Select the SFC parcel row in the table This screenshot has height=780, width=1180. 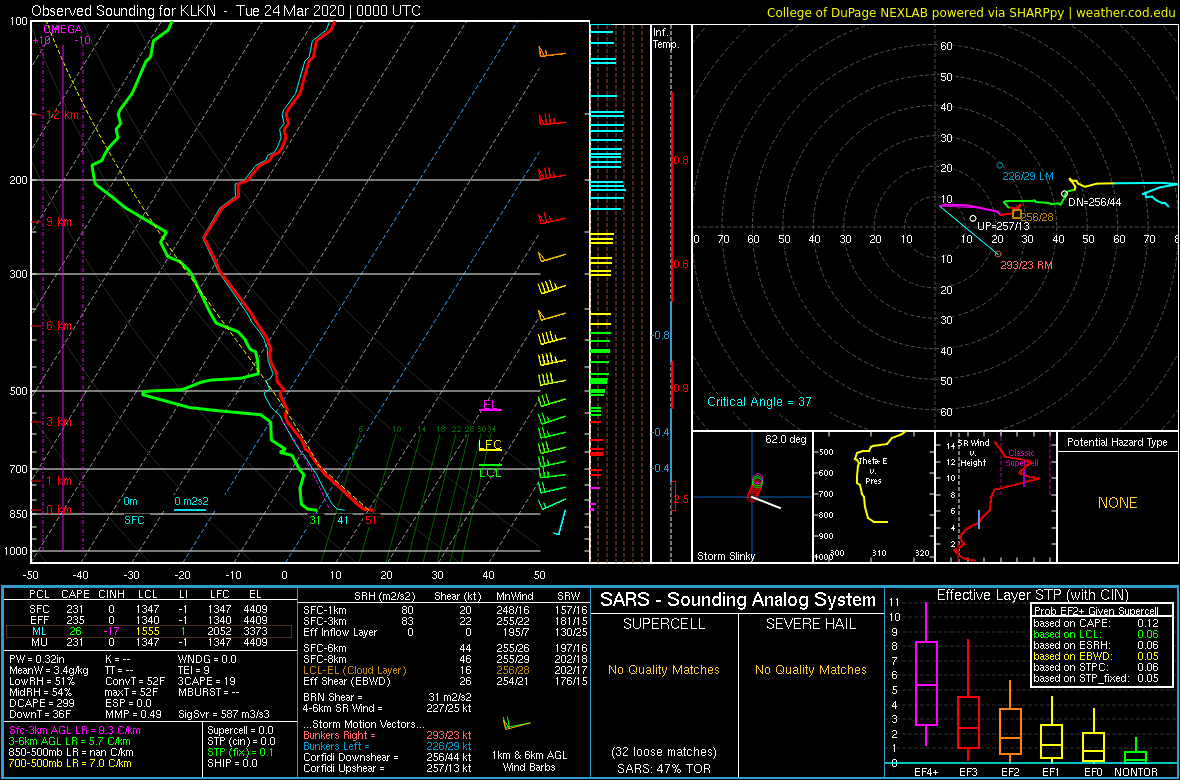[x=150, y=609]
